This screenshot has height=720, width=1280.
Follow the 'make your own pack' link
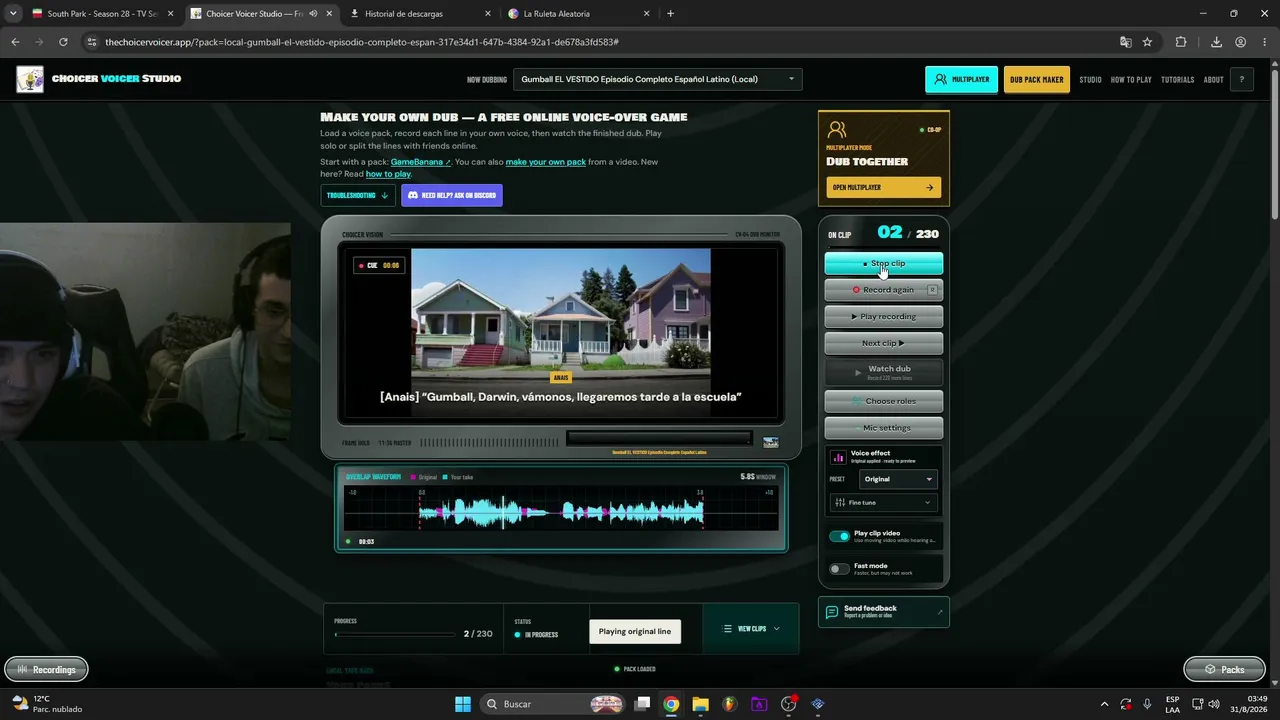click(x=546, y=162)
